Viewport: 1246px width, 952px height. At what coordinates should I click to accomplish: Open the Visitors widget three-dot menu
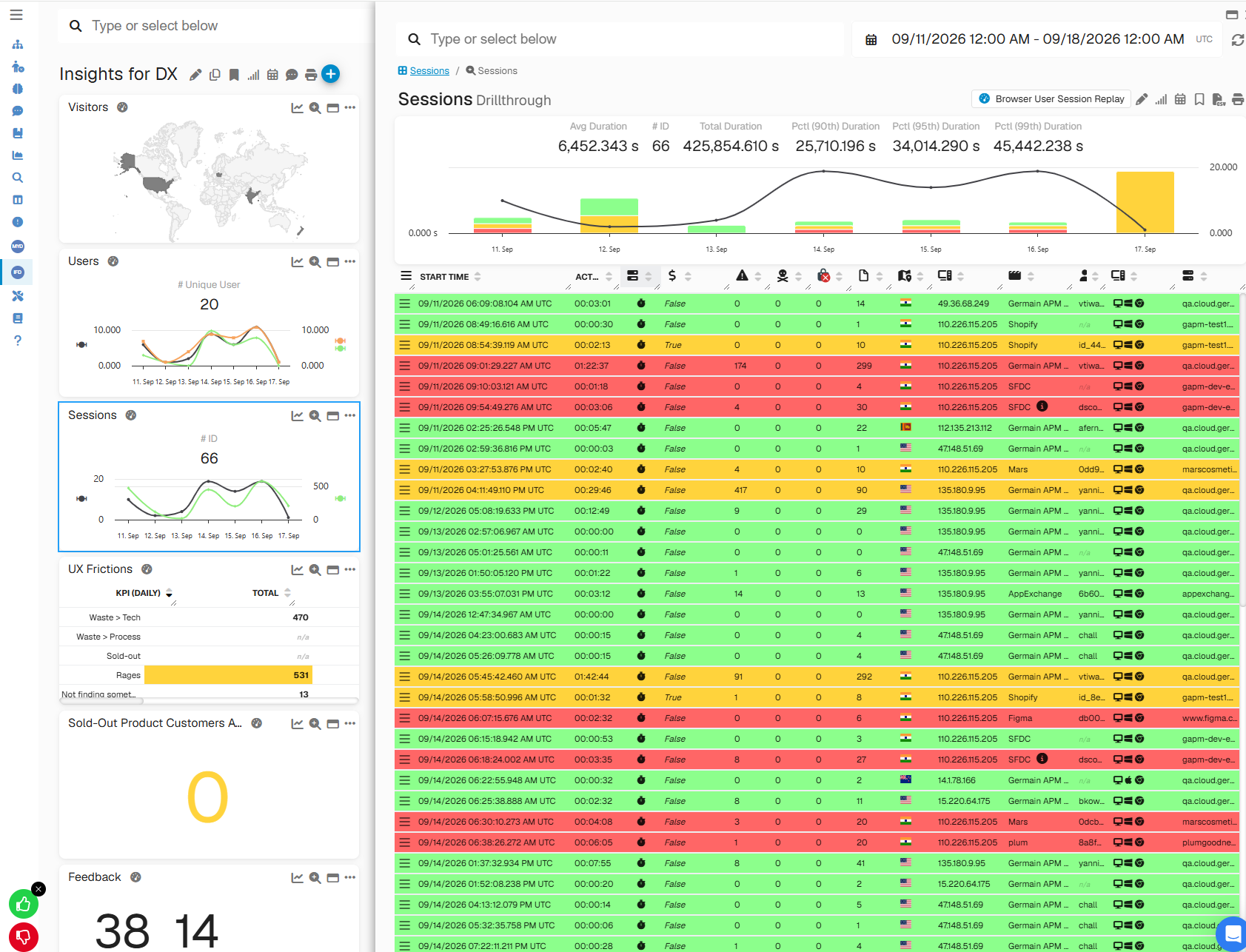(x=350, y=108)
